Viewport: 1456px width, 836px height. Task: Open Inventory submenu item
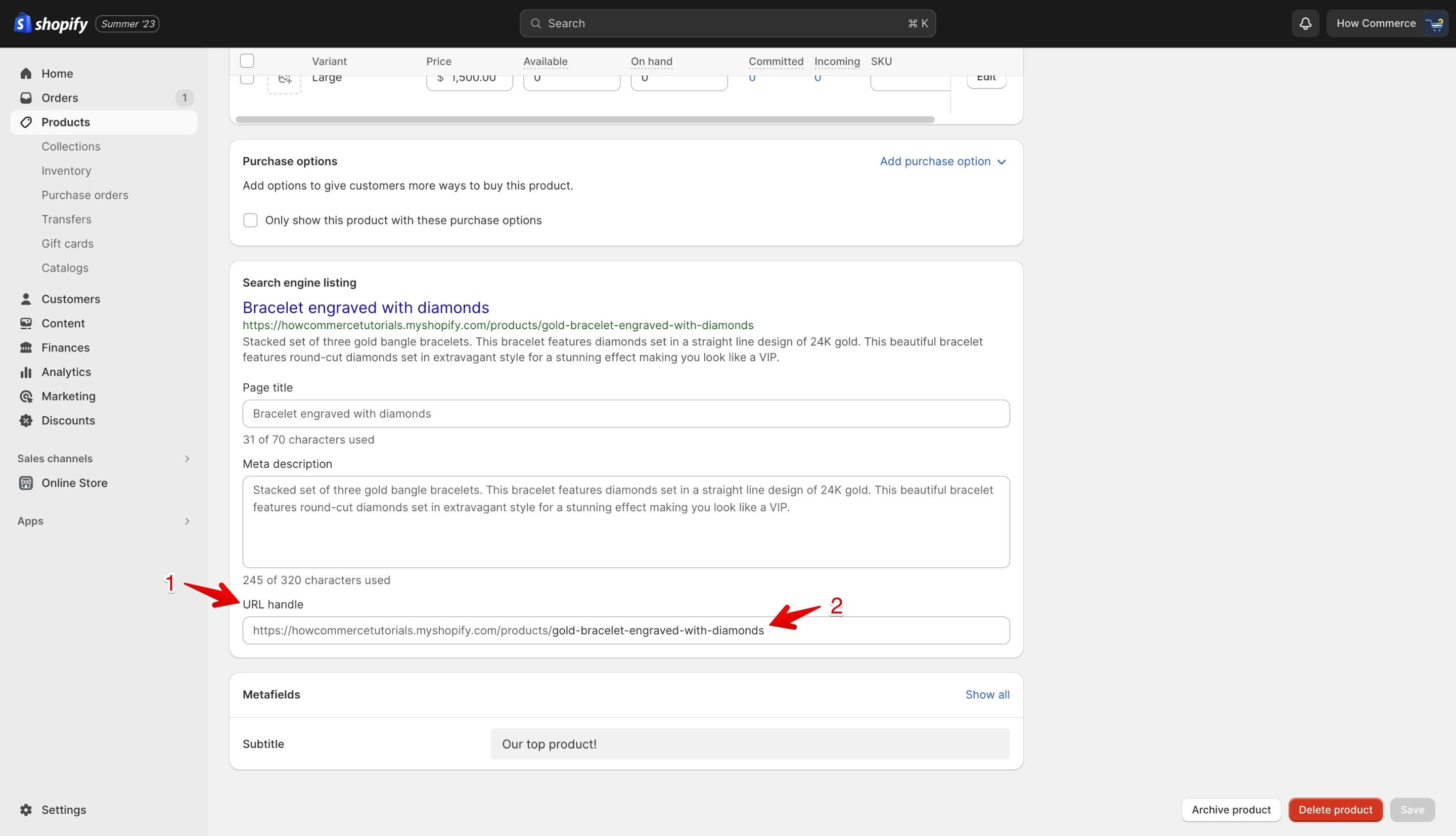click(x=66, y=170)
